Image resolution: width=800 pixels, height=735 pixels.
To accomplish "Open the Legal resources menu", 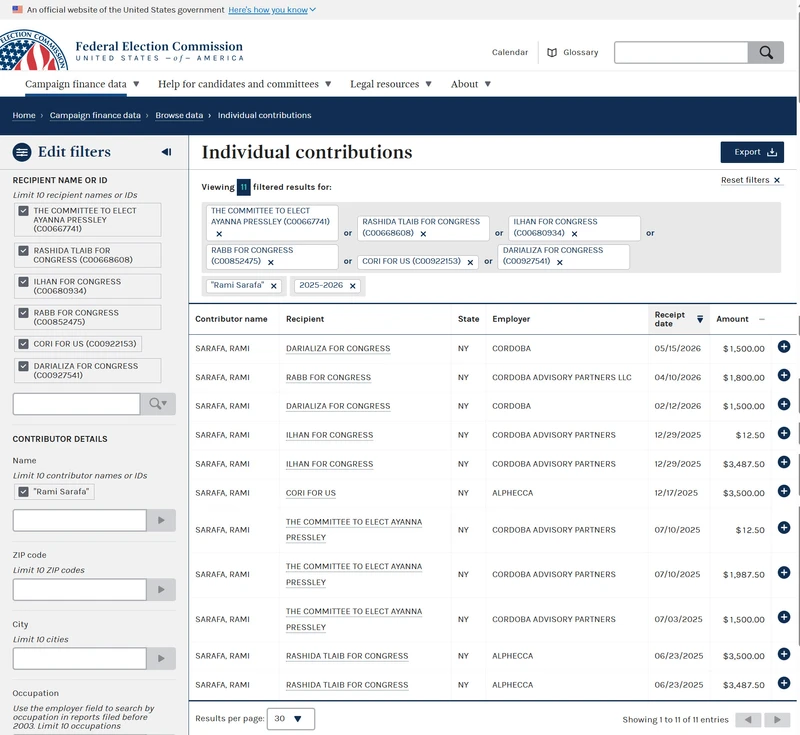I will [x=391, y=84].
